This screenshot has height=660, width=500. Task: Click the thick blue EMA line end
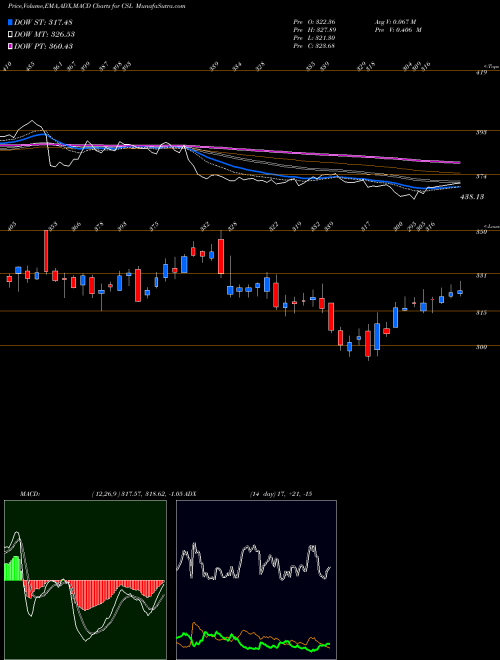458,186
